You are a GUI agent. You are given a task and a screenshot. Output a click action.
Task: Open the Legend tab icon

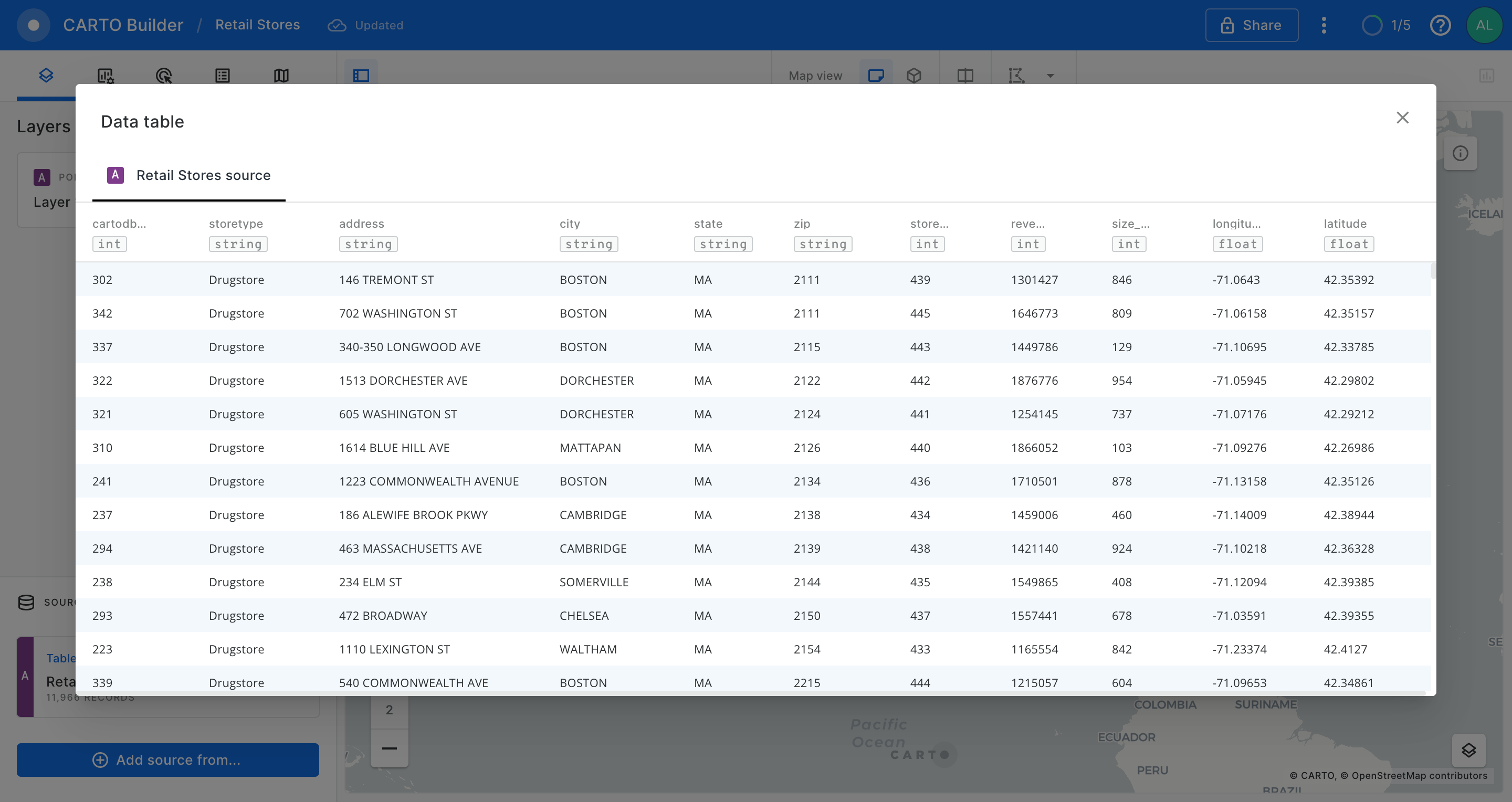click(x=223, y=75)
